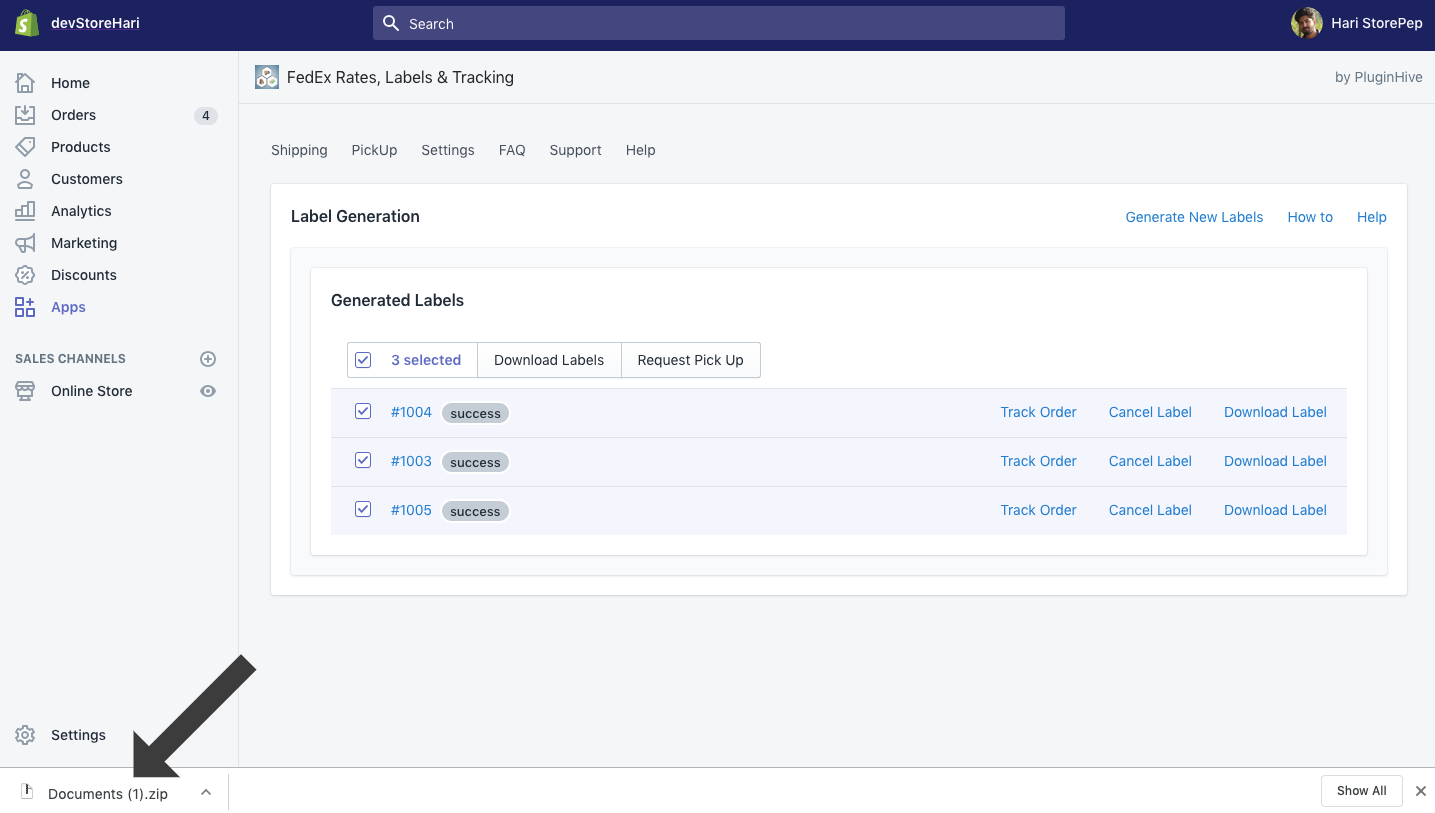This screenshot has height=813, width=1435.
Task: Track Order for #1003
Action: click(1038, 461)
